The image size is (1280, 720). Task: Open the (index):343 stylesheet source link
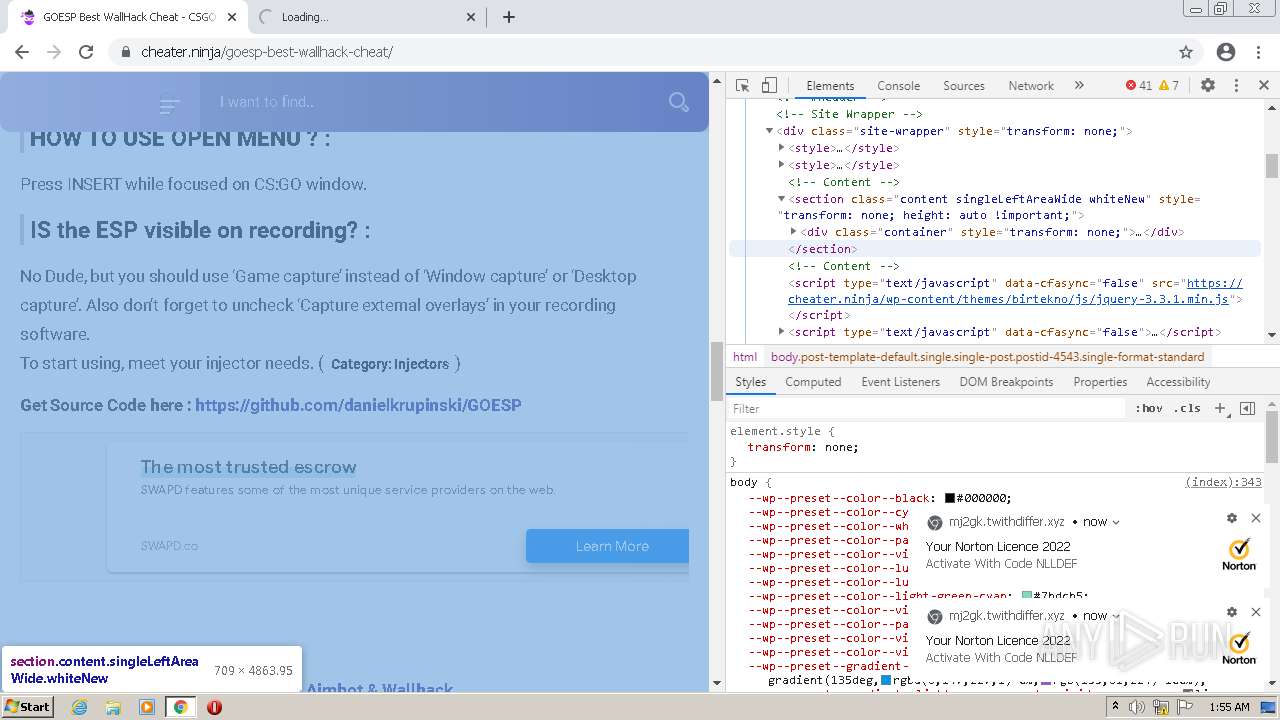pyautogui.click(x=1223, y=482)
